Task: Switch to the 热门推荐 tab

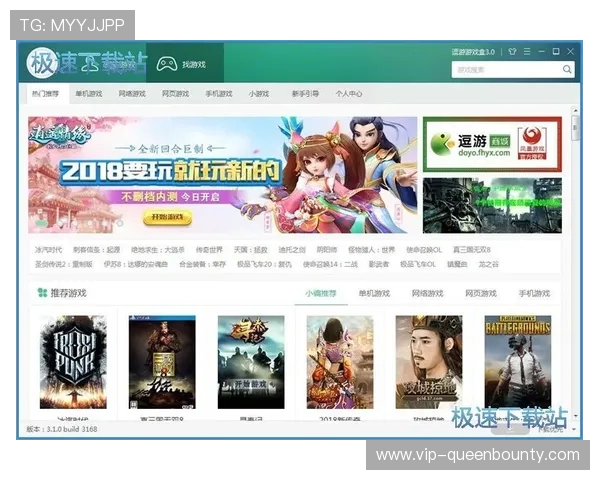Action: (x=46, y=94)
